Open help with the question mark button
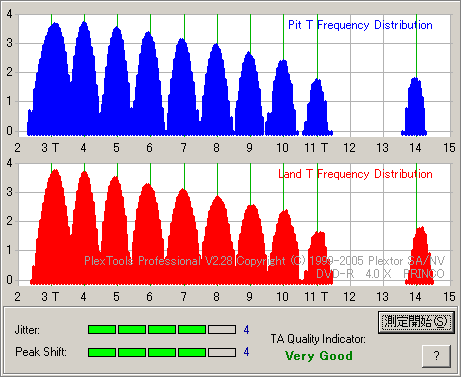461x377 pixels. coord(436,356)
